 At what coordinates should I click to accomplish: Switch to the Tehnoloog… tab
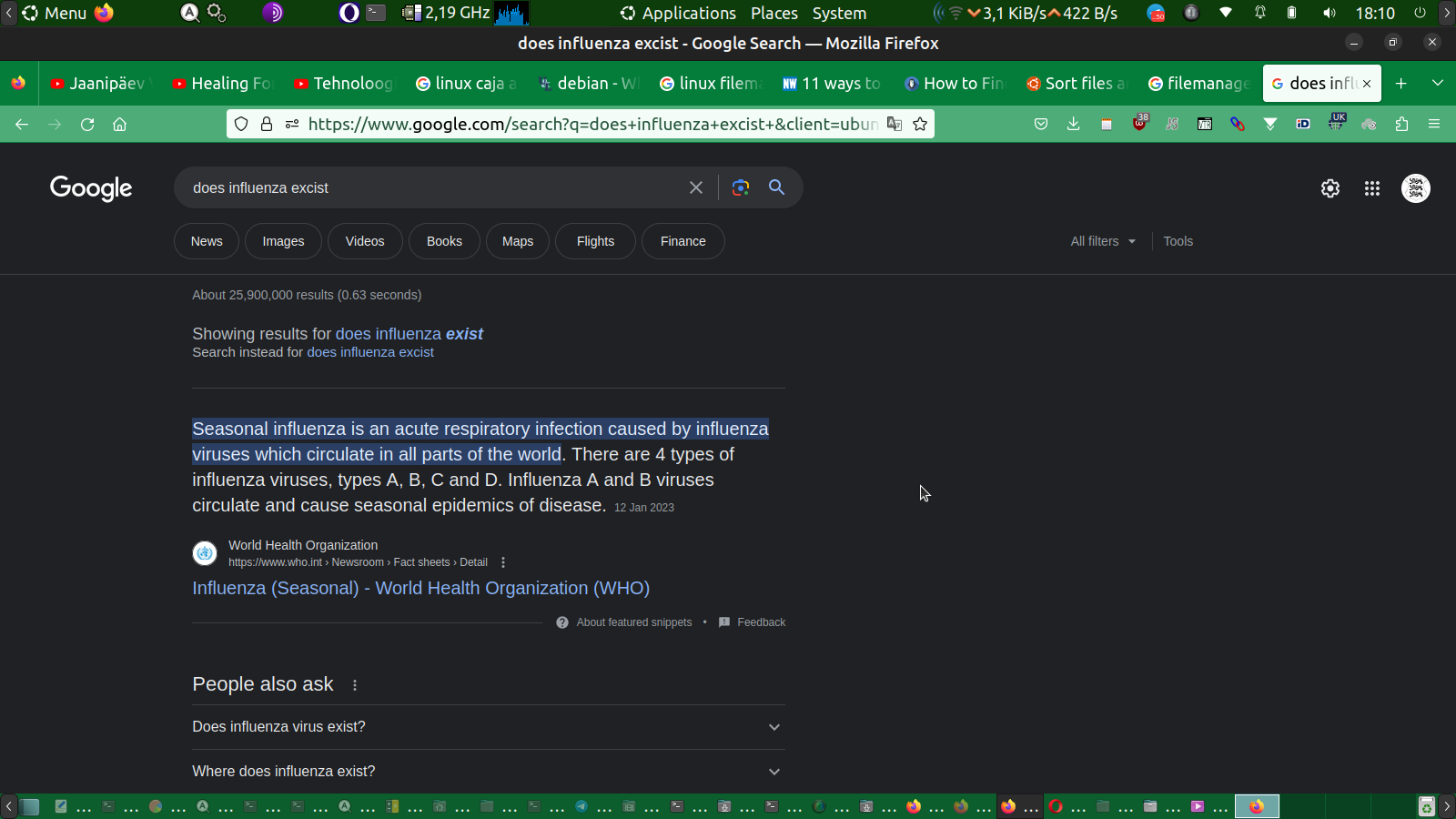click(x=344, y=83)
